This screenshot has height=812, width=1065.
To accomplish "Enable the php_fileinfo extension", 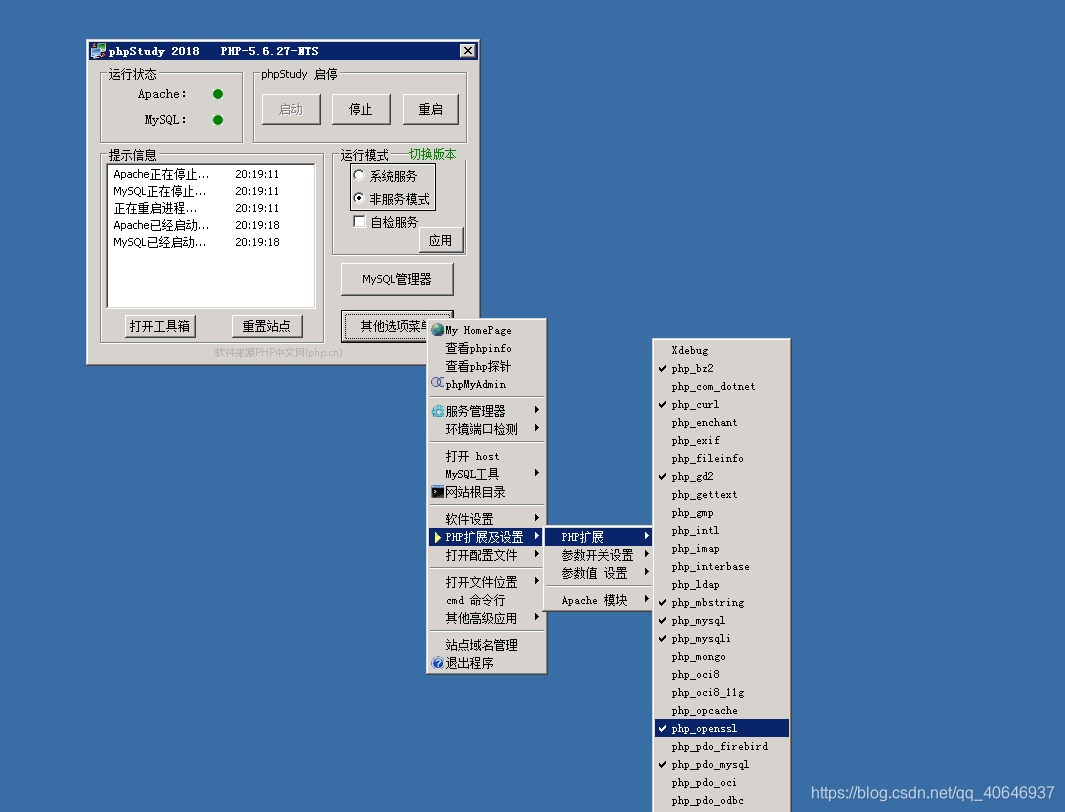I will point(721,458).
